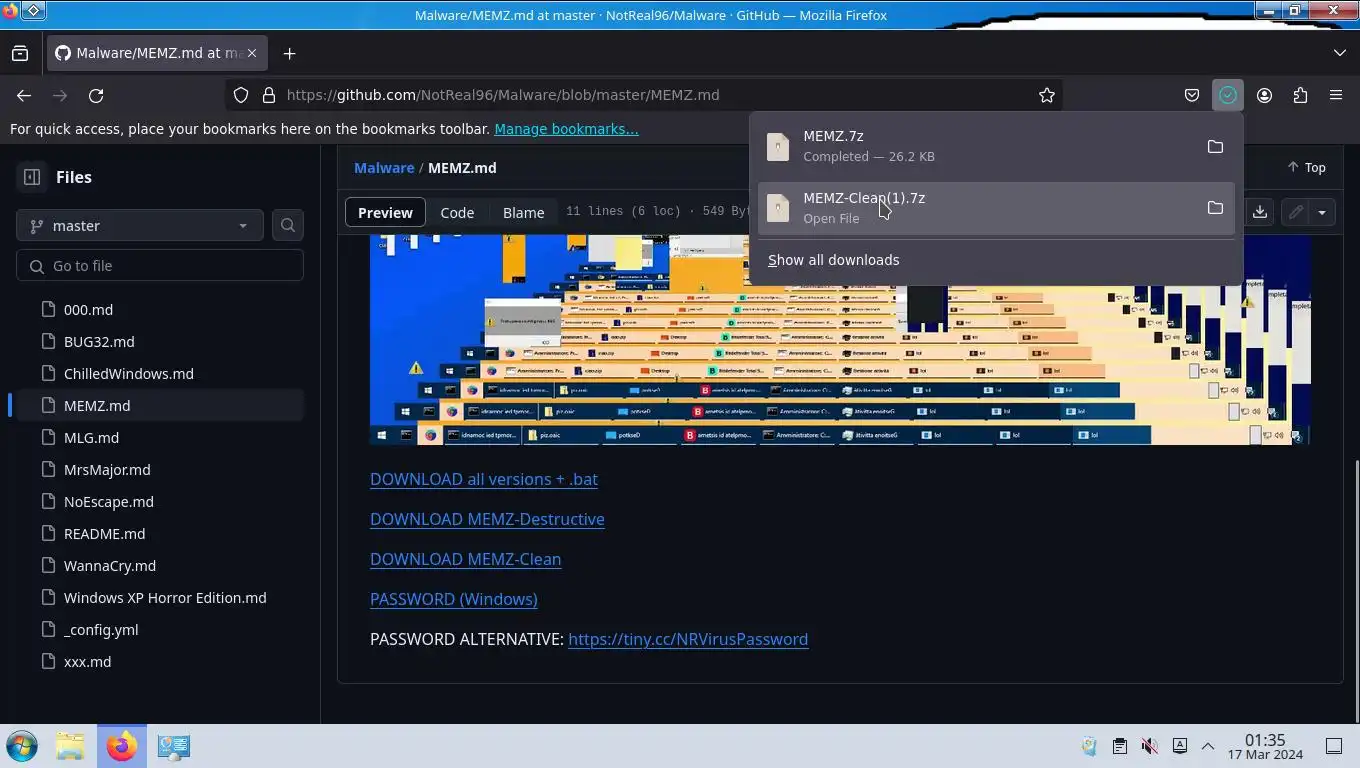Collapse the Files side panel
The image size is (1360, 768).
pos(32,177)
